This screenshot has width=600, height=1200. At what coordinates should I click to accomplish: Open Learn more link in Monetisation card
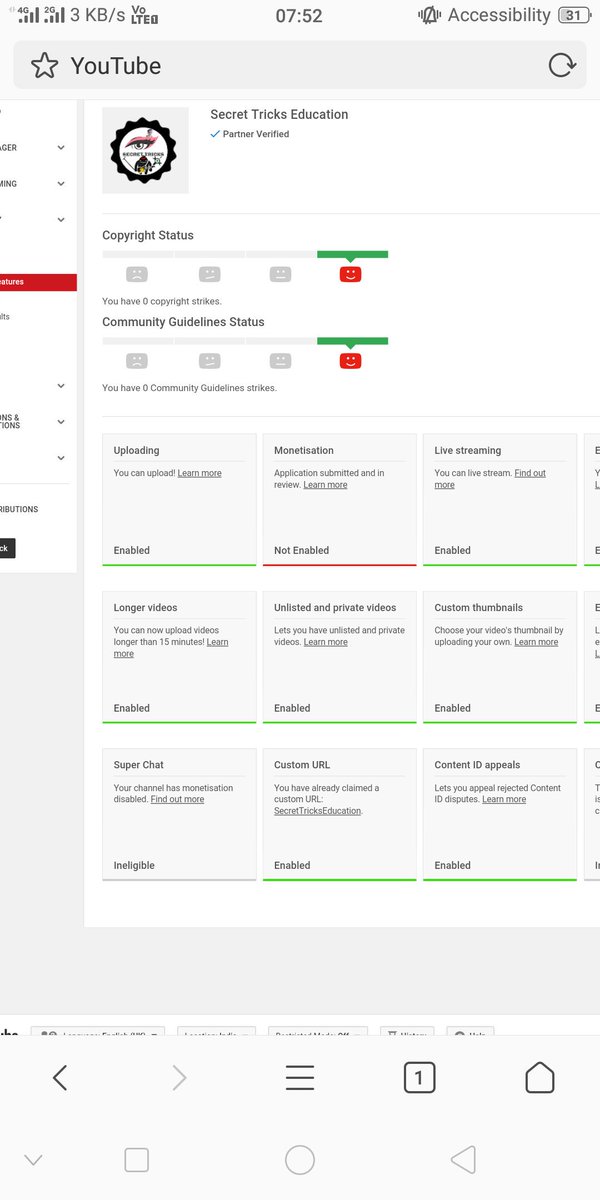(x=325, y=485)
